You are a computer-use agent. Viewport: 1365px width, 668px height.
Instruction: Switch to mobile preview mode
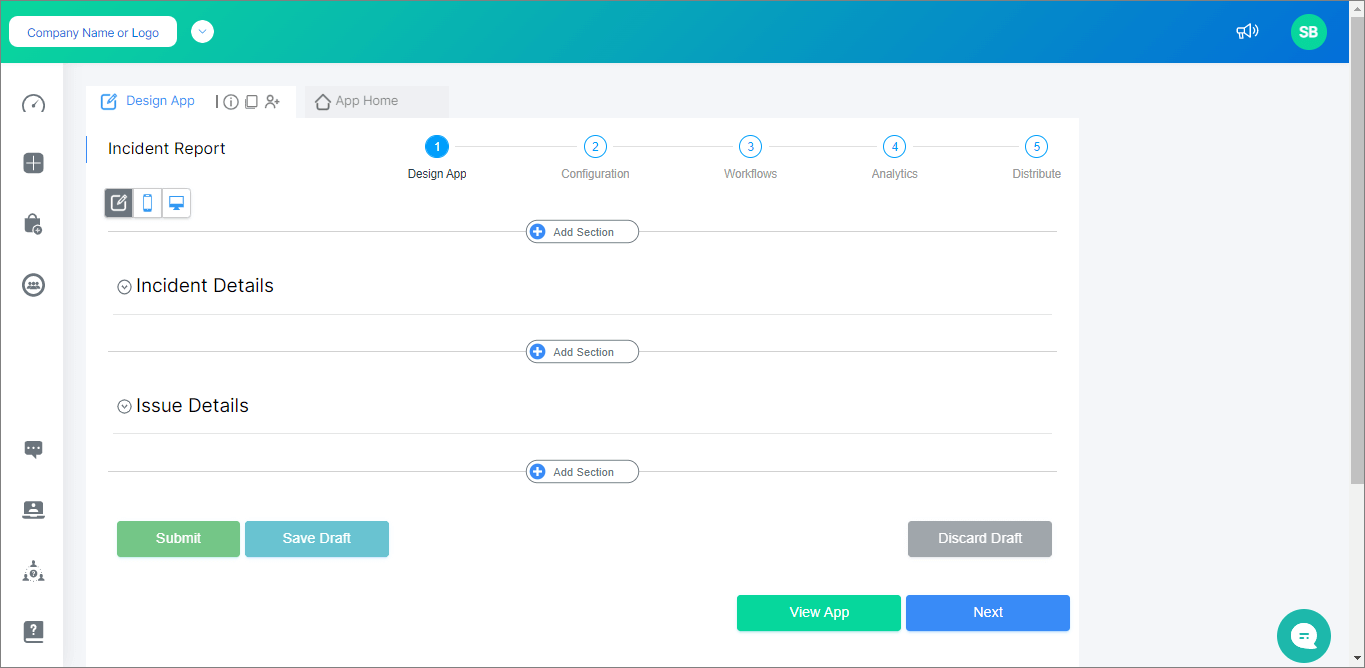tap(147, 202)
